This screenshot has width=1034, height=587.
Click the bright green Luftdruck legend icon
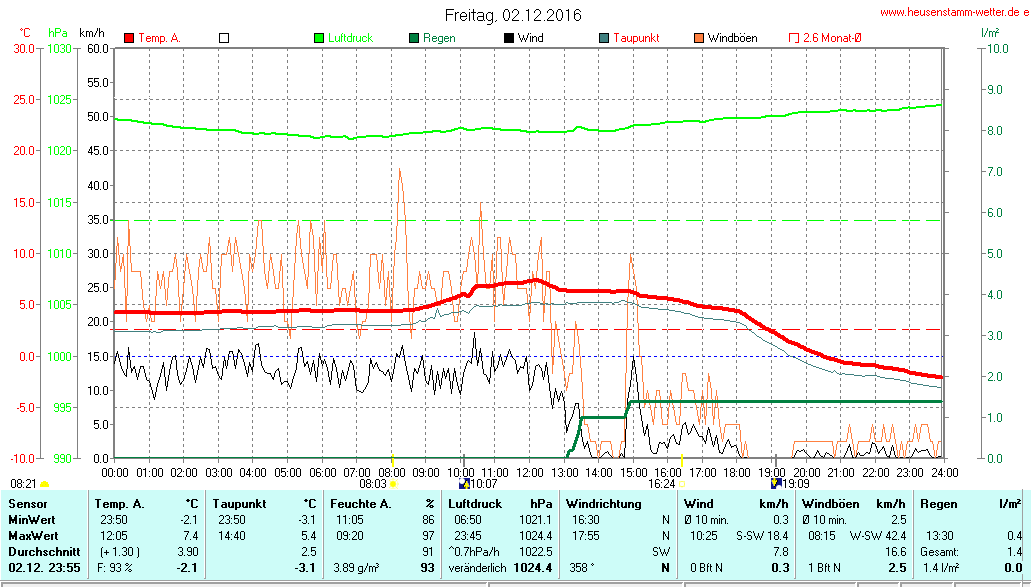(320, 38)
